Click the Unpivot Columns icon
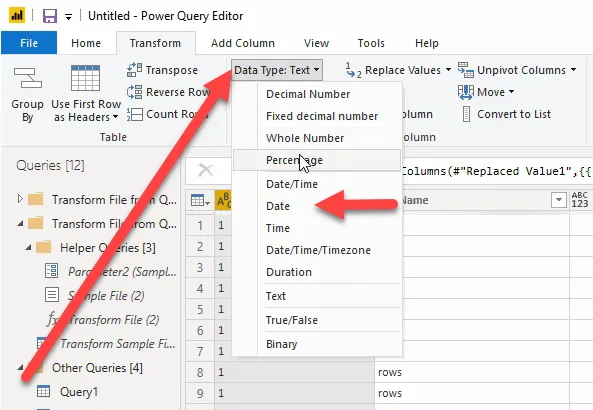Screen dimensions: 593x410 466,70
